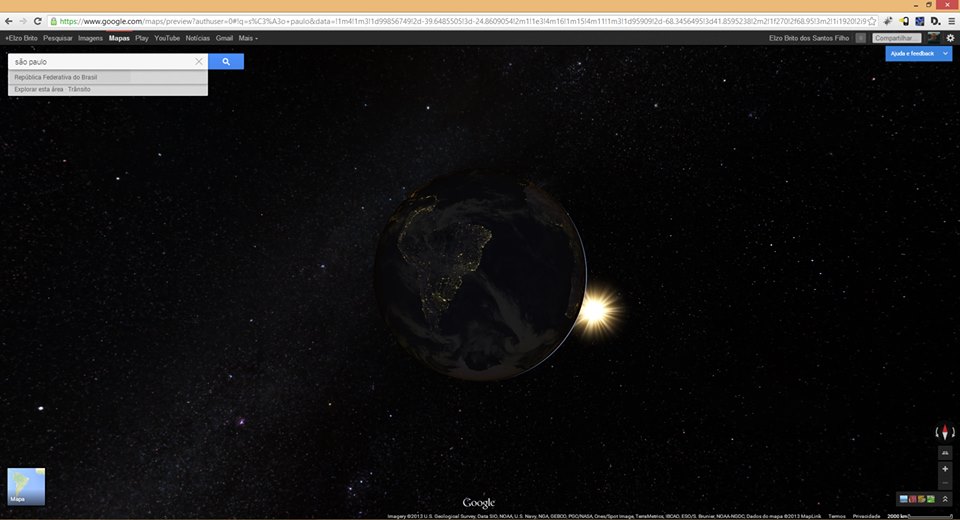Viewport: 960px width, 520px height.
Task: Click Explorar esta área link
Action: click(38, 89)
